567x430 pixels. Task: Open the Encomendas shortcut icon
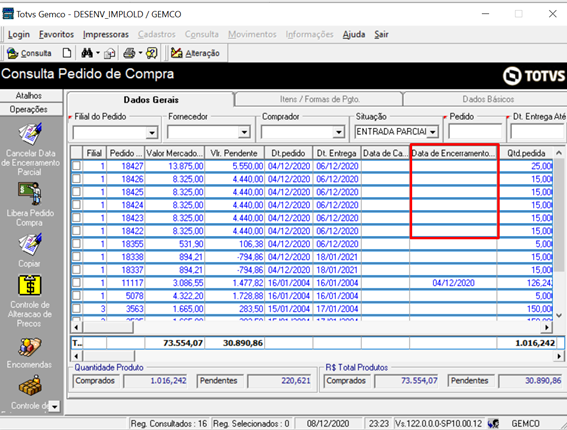30,347
